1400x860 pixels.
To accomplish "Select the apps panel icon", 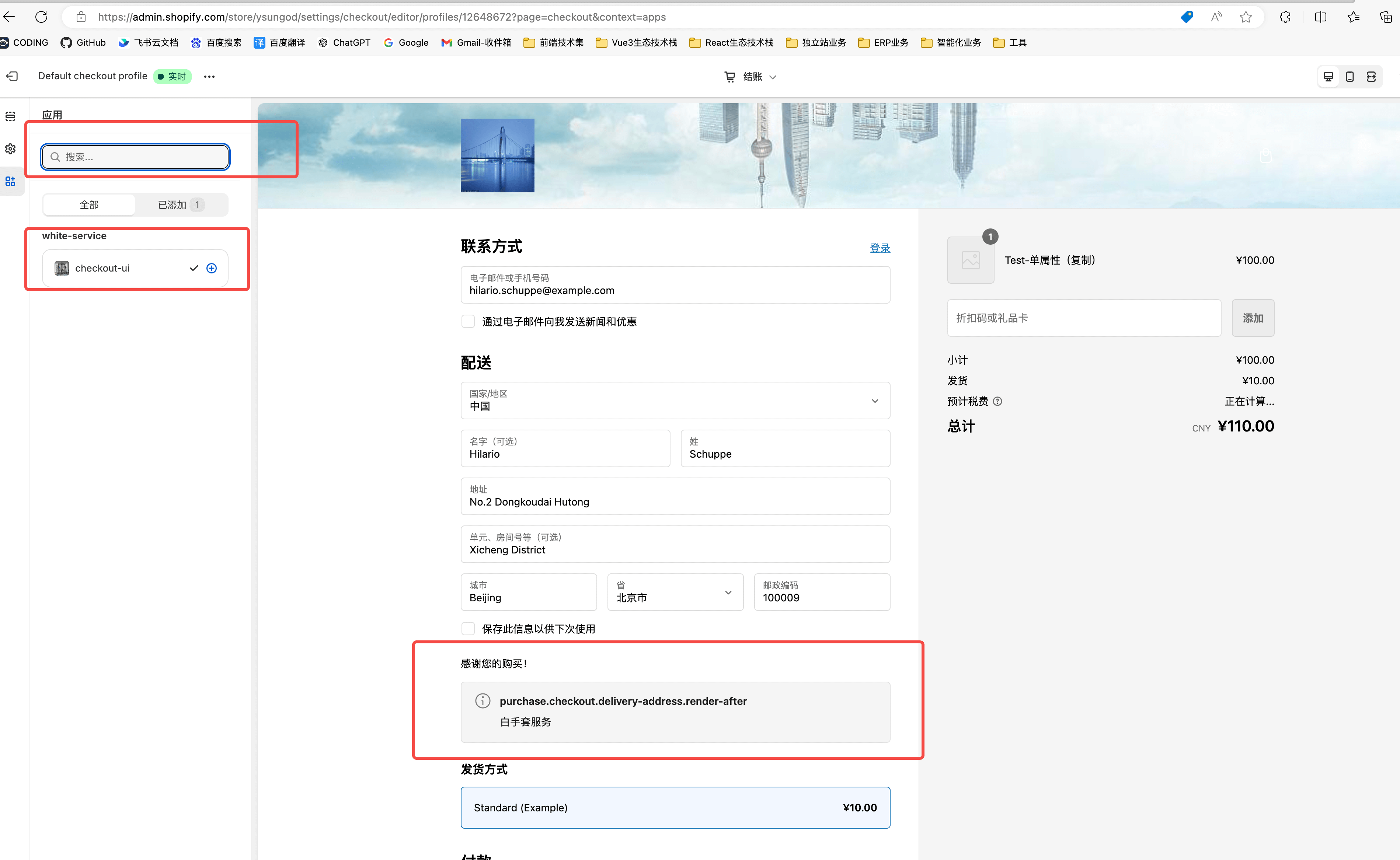I will click(x=10, y=181).
